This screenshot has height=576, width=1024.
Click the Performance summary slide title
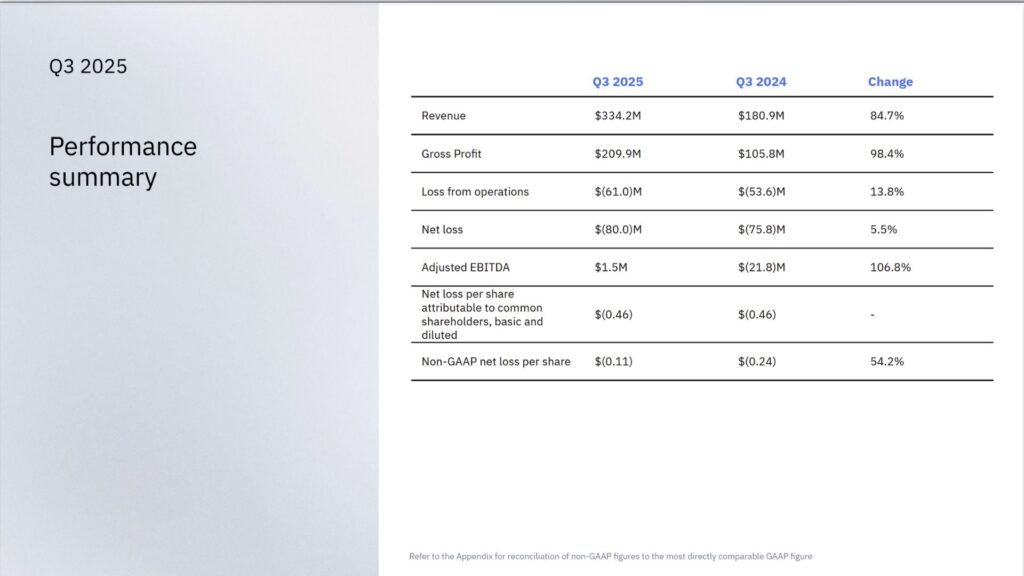pyautogui.click(x=123, y=162)
